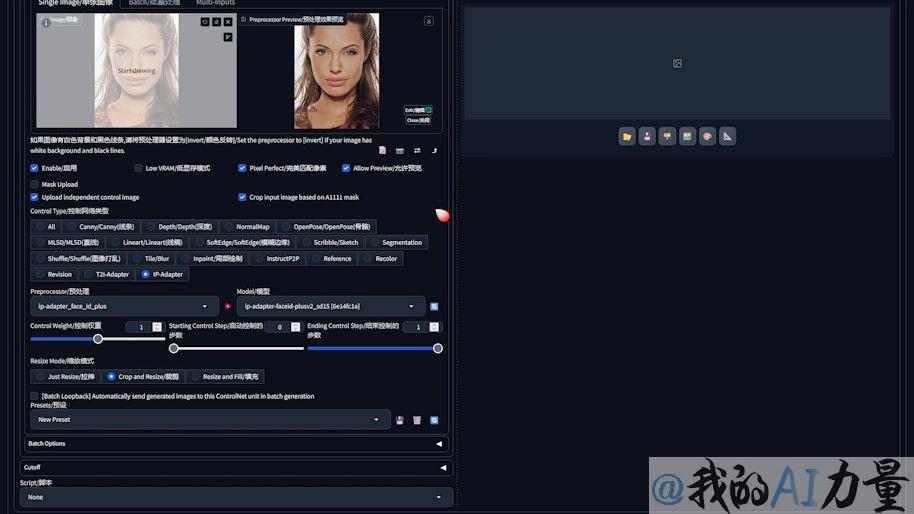Open the New Preset dropdown
Viewport: 914px width, 514px height.
210,420
